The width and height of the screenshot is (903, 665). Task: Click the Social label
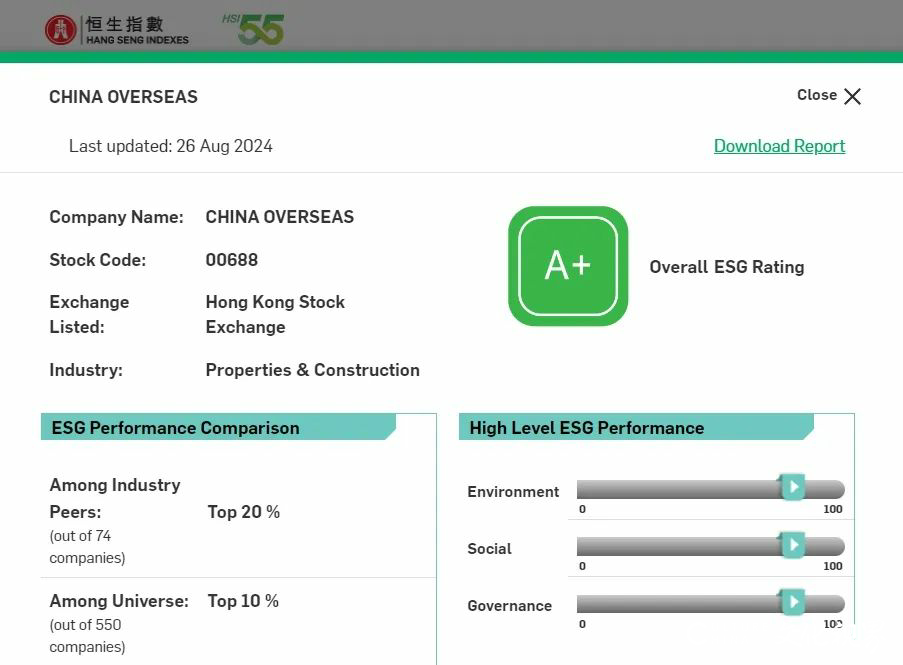coord(490,549)
